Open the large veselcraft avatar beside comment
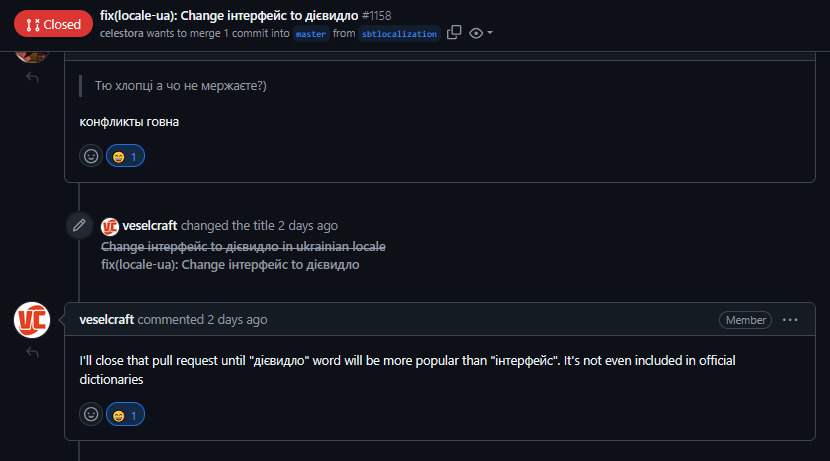 (x=32, y=320)
